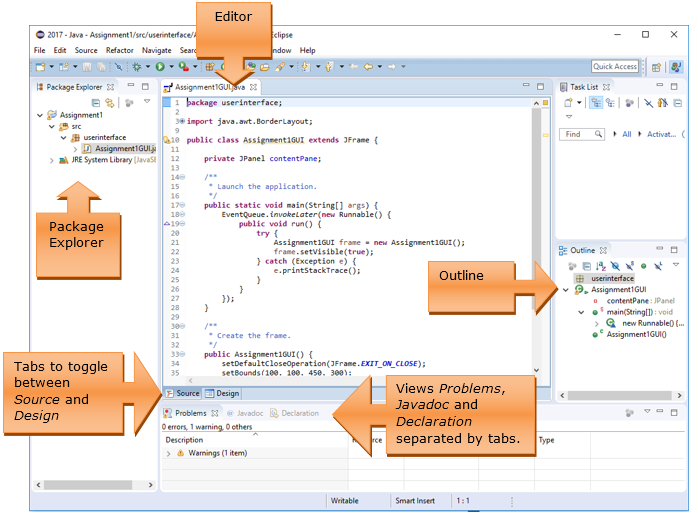Switch to the Javadoc tab

click(246, 414)
